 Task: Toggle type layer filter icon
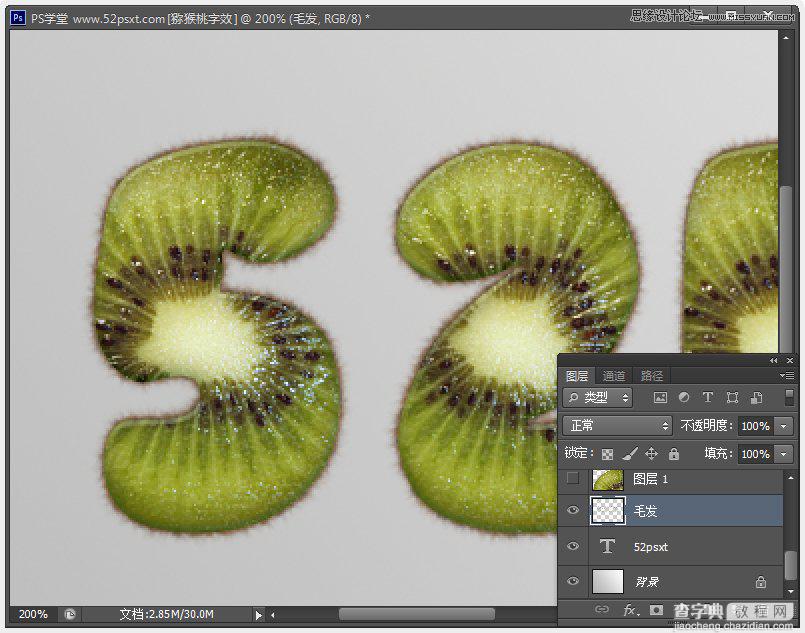coord(707,397)
